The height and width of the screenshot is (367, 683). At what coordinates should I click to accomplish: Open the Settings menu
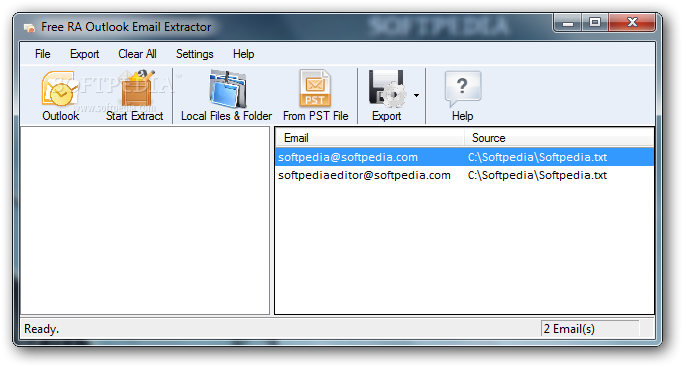coord(195,54)
